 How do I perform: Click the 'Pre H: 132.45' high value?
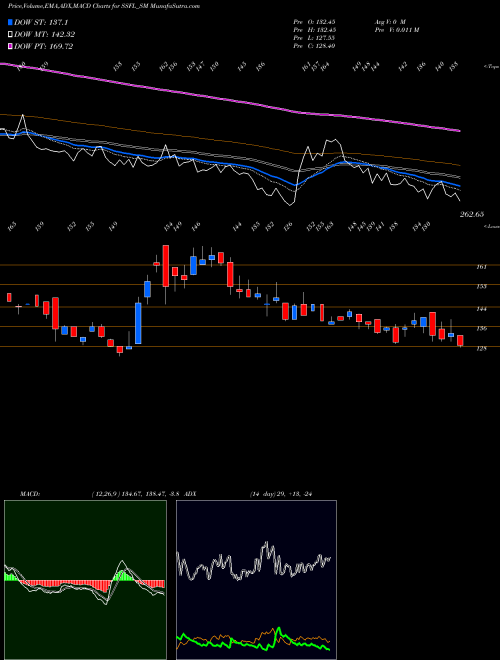click(314, 30)
